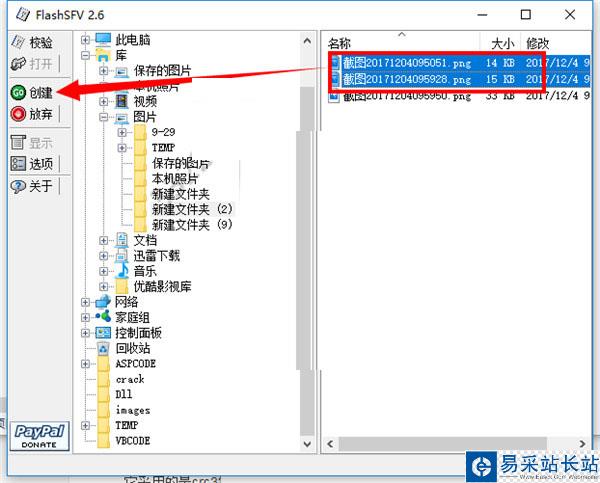Image resolution: width=600 pixels, height=483 pixels.
Task: Collapse the 库 library tree node
Action: click(86, 55)
